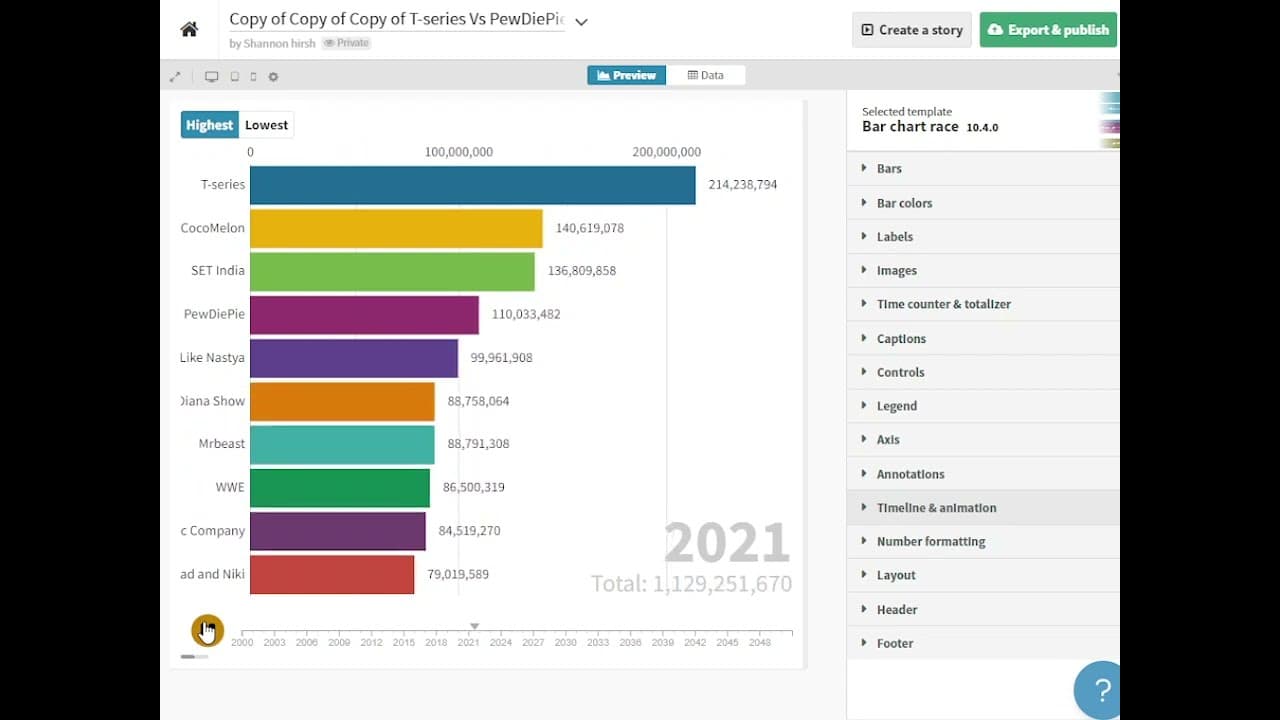
Task: Click year 2030 on the timeline slider
Action: coord(566,641)
